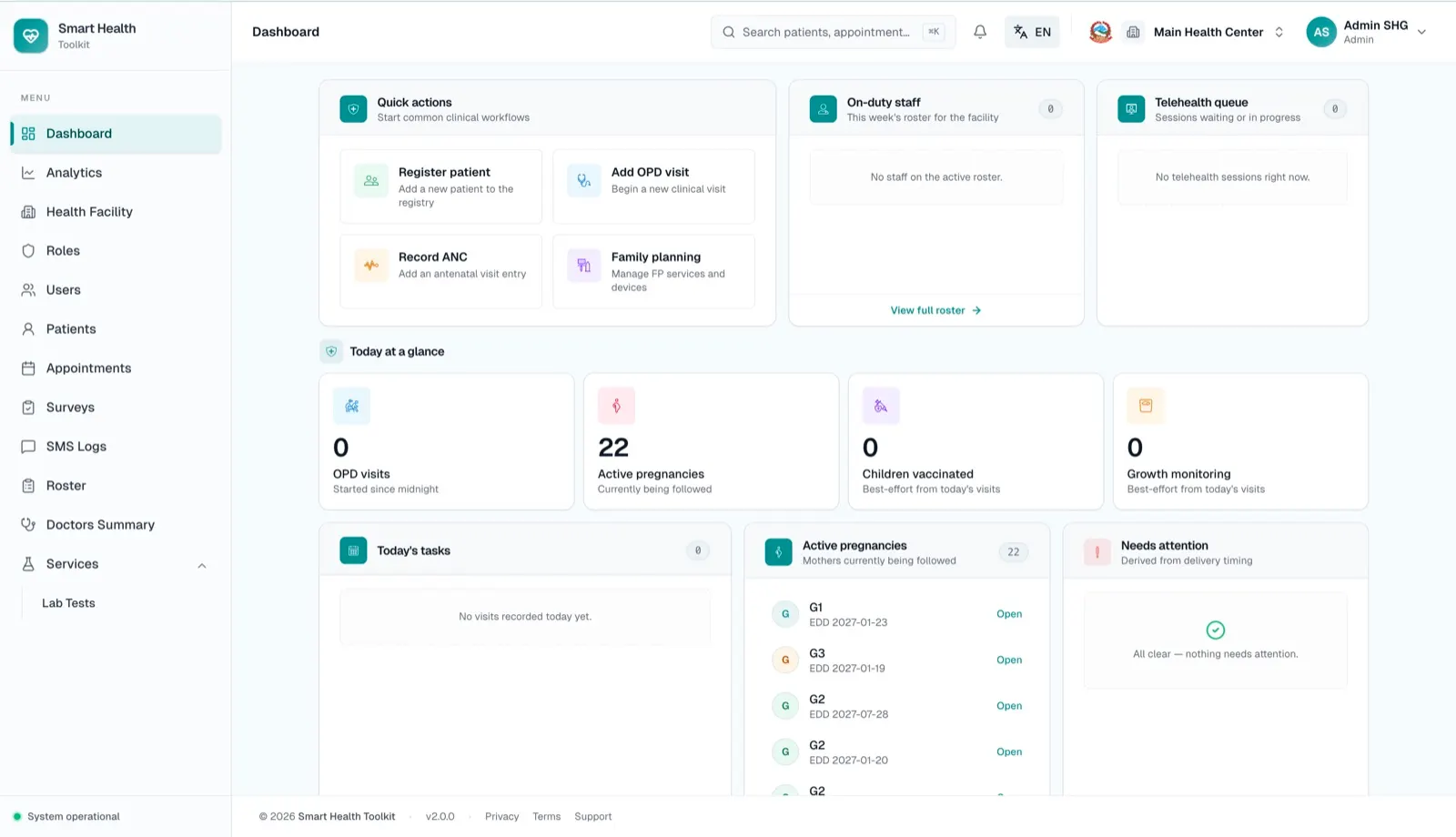Click the Nepal flag emblem icon

(x=1100, y=32)
